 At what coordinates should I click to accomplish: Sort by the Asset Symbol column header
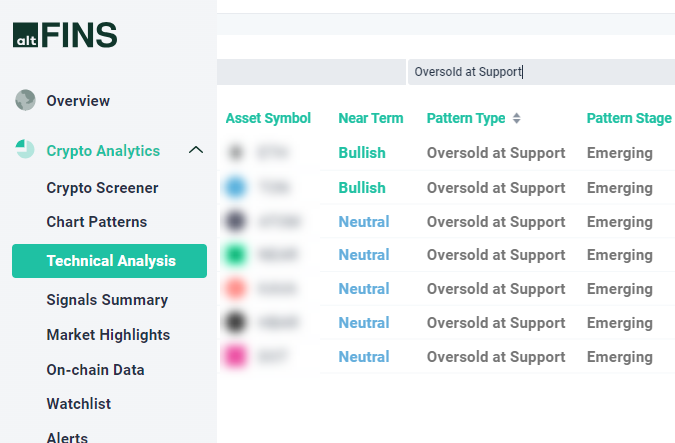(268, 118)
